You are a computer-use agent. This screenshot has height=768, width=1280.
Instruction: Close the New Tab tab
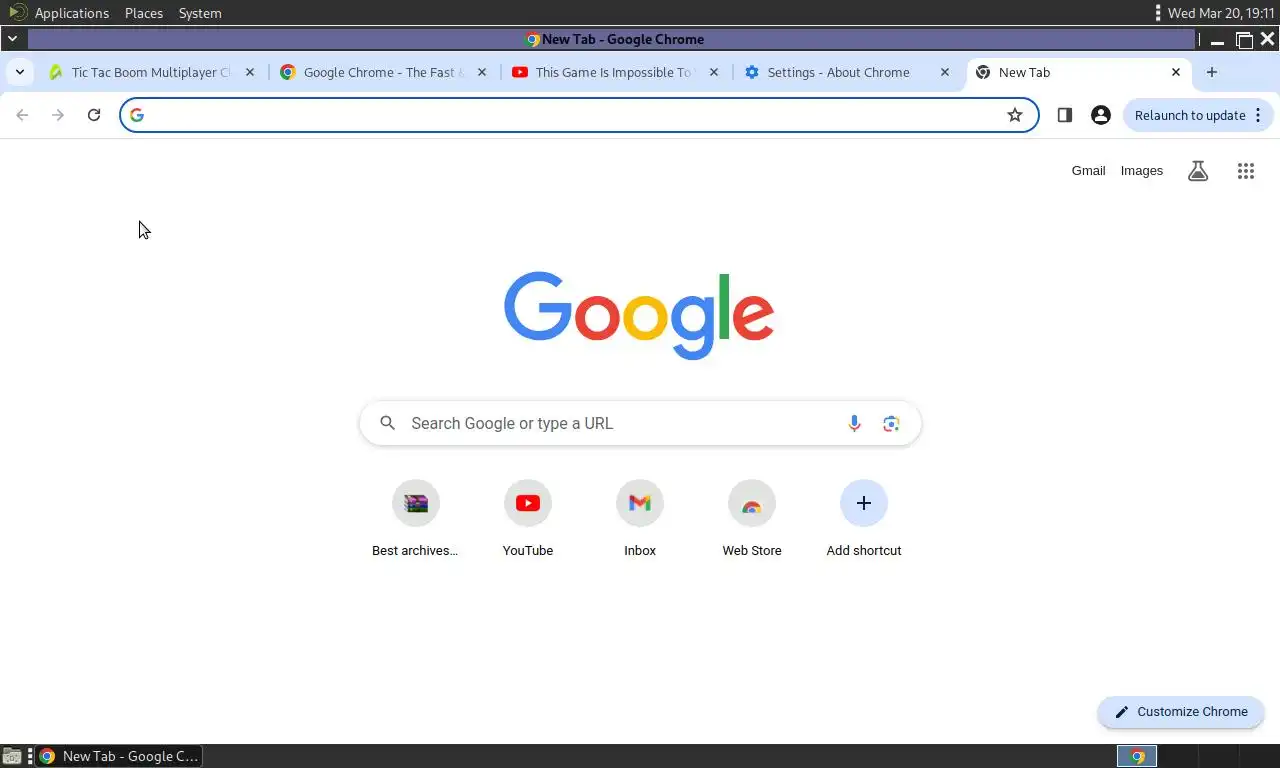pos(1176,72)
